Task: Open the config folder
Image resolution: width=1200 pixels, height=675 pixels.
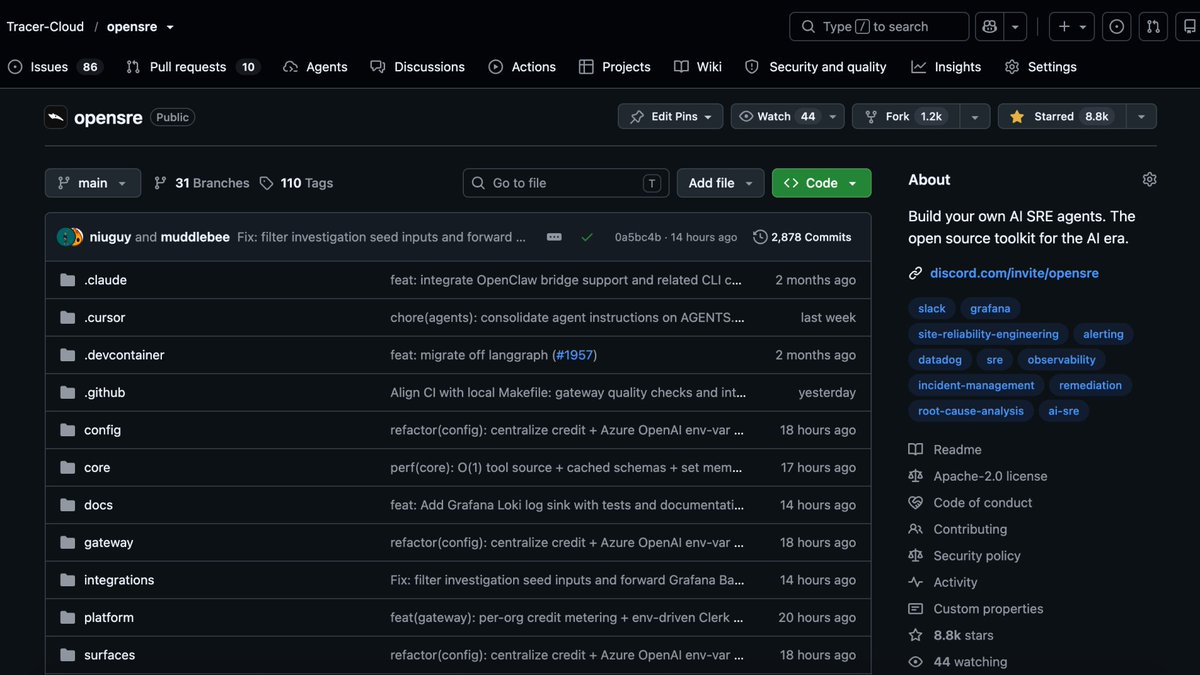Action: coord(102,430)
